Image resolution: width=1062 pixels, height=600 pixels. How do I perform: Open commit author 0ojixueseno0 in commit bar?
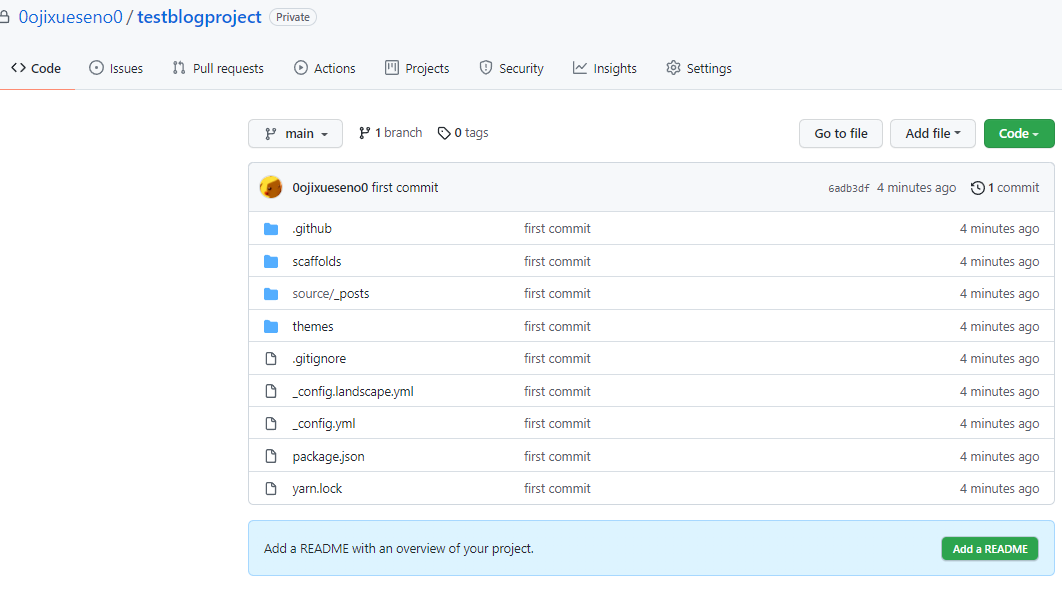330,188
